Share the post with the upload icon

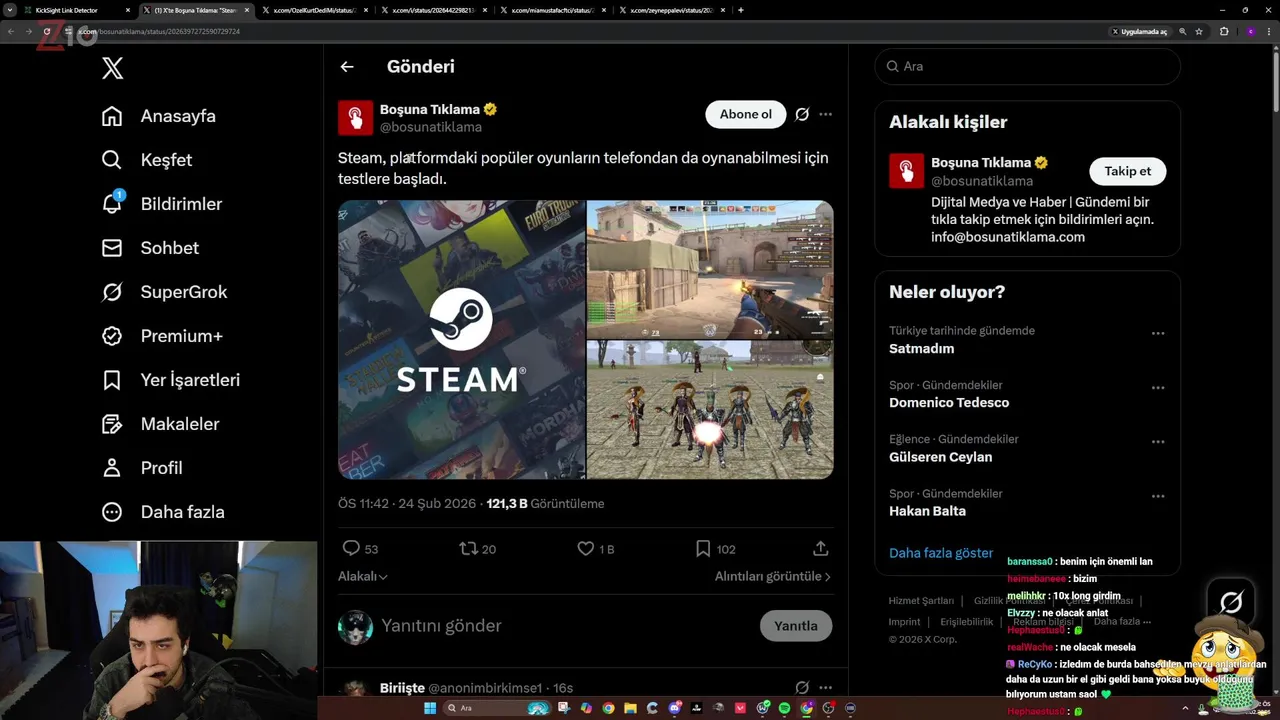pos(821,548)
